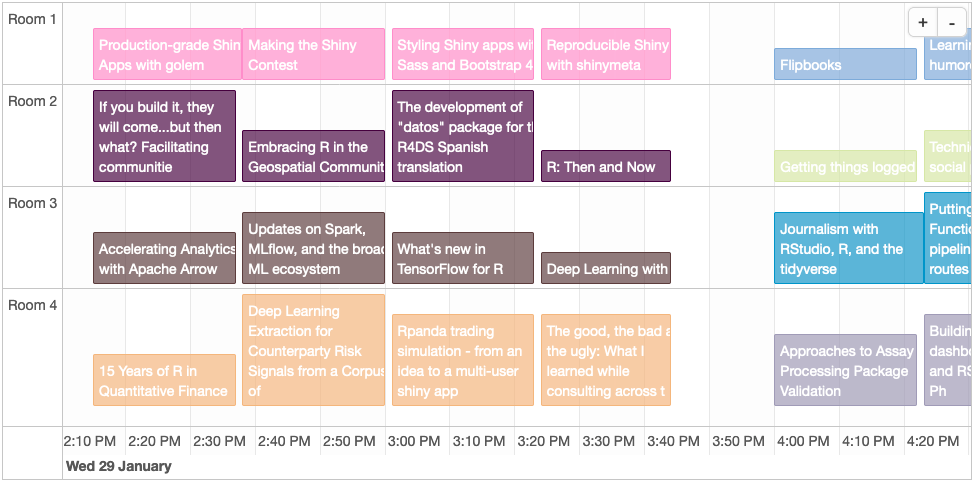Select Embracing R in the Geospatial Community

click(313, 156)
